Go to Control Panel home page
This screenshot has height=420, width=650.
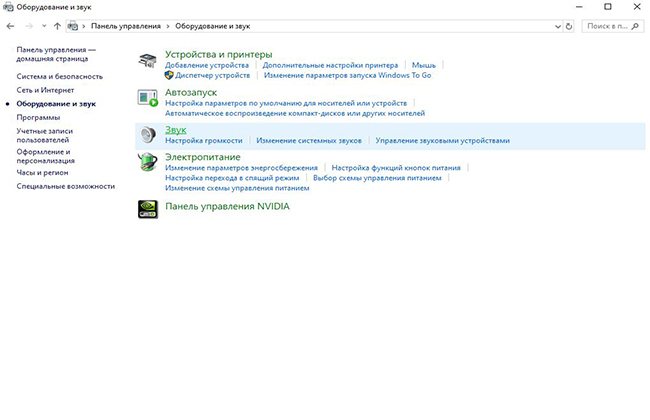[x=56, y=54]
